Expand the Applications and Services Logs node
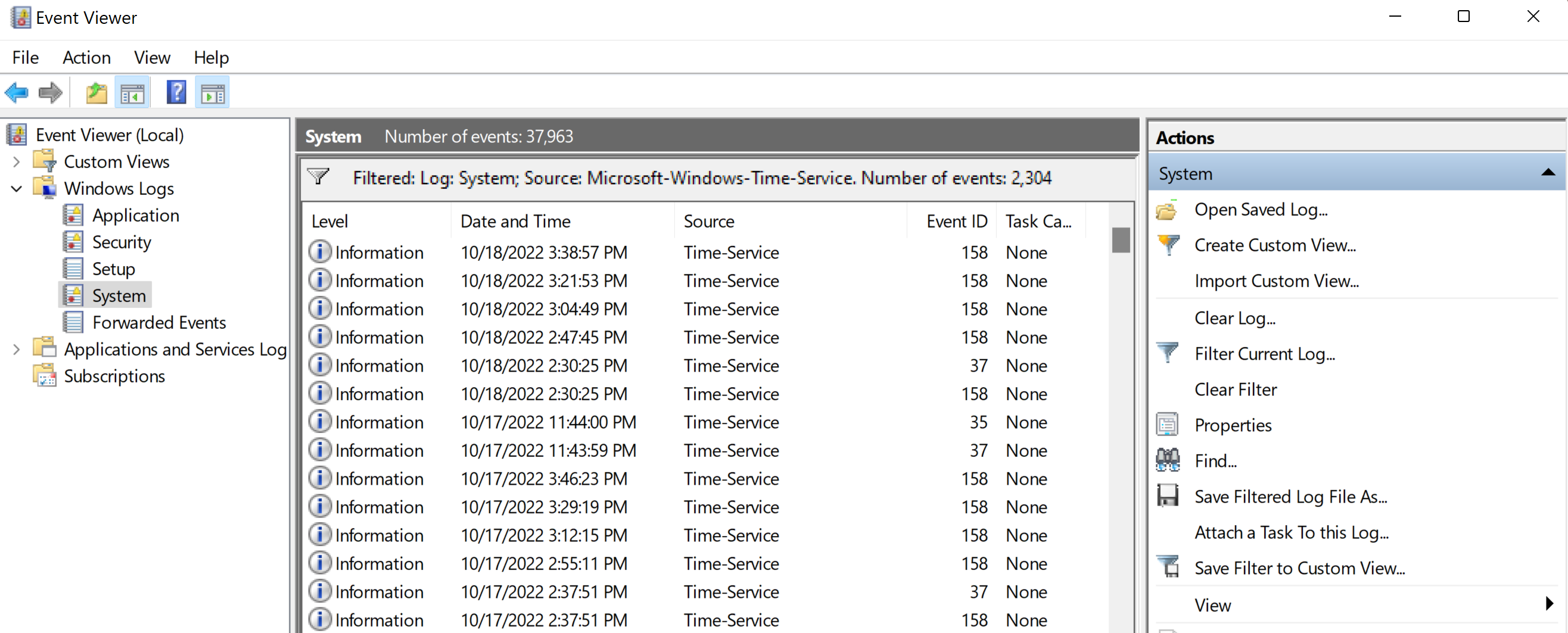Viewport: 1568px width, 633px height. [x=17, y=348]
